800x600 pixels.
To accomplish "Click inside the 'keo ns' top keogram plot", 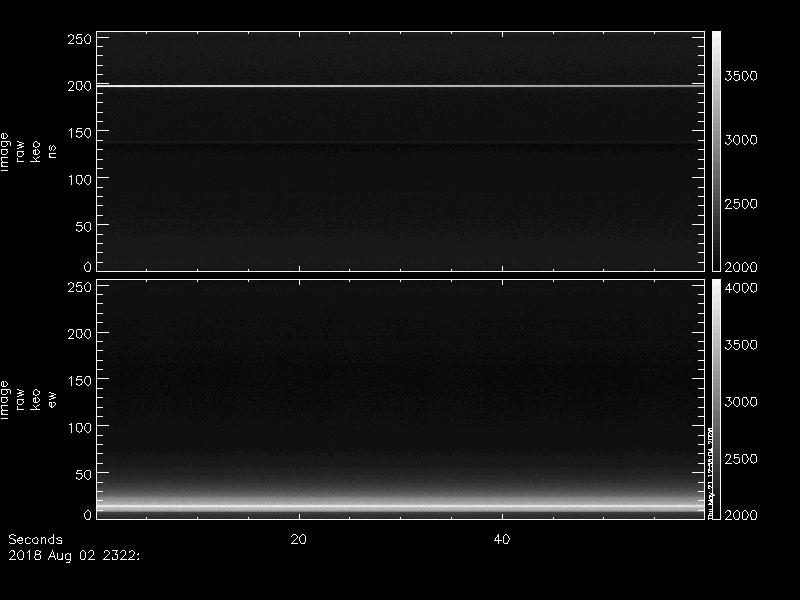I will pos(401,152).
